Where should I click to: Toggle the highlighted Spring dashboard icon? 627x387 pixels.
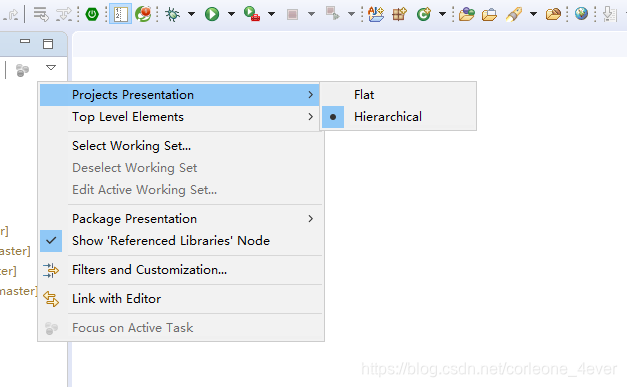[120, 14]
